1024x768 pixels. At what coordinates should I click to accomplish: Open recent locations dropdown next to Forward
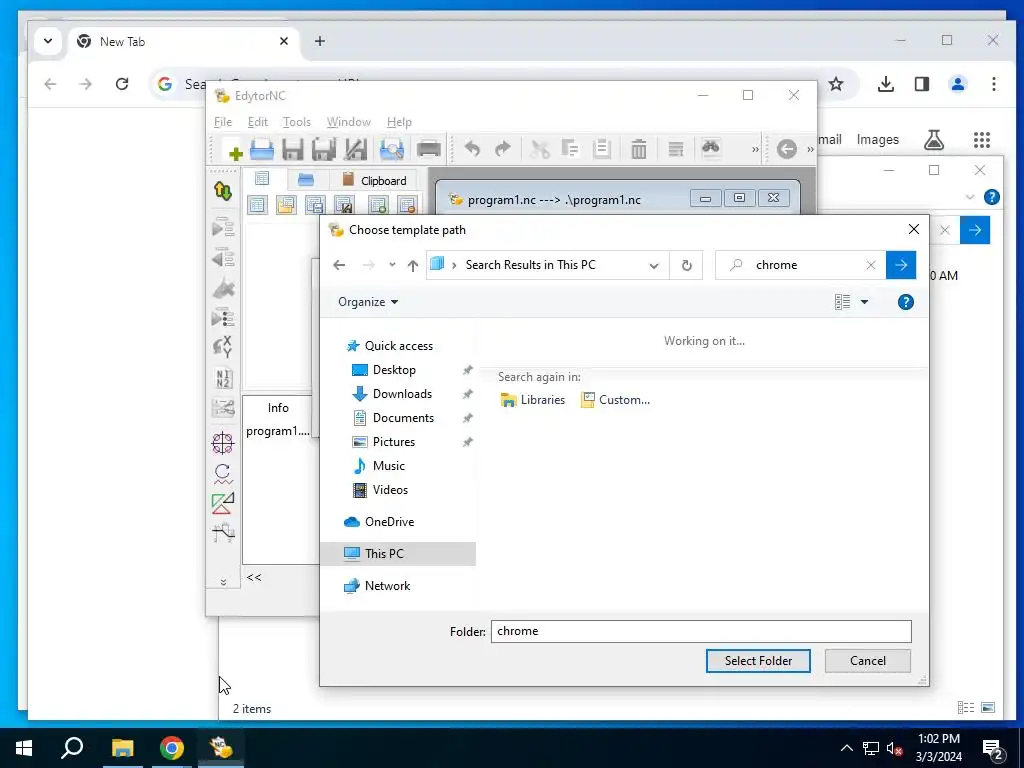click(x=392, y=265)
